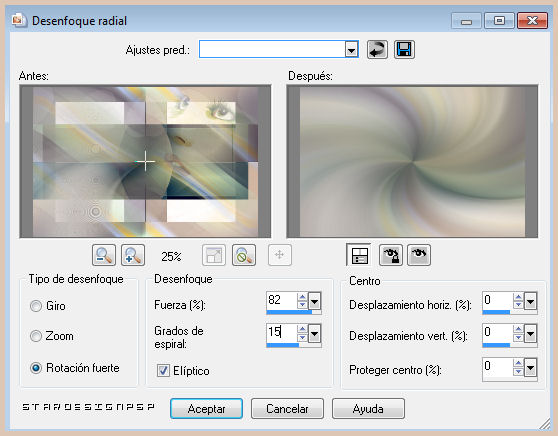Image resolution: width=558 pixels, height=436 pixels.
Task: Click the Cancelar button
Action: (287, 409)
